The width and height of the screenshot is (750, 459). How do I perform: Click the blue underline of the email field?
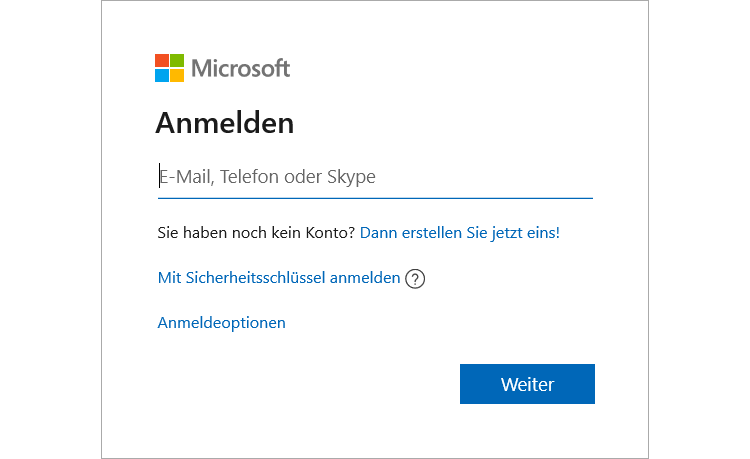pos(375,198)
